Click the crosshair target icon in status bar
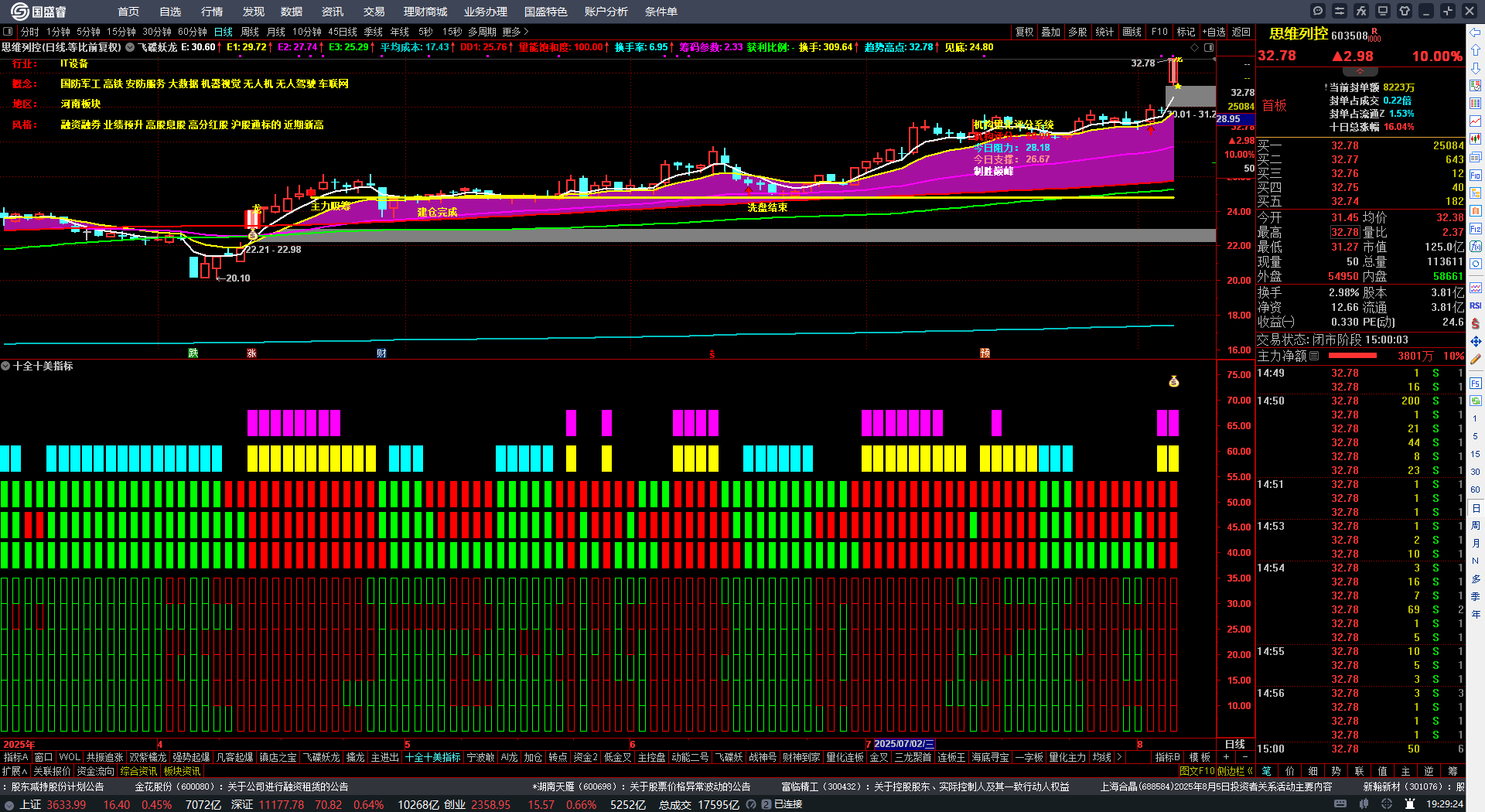Screen dimensions: 1485x812 pyautogui.click(x=1387, y=804)
